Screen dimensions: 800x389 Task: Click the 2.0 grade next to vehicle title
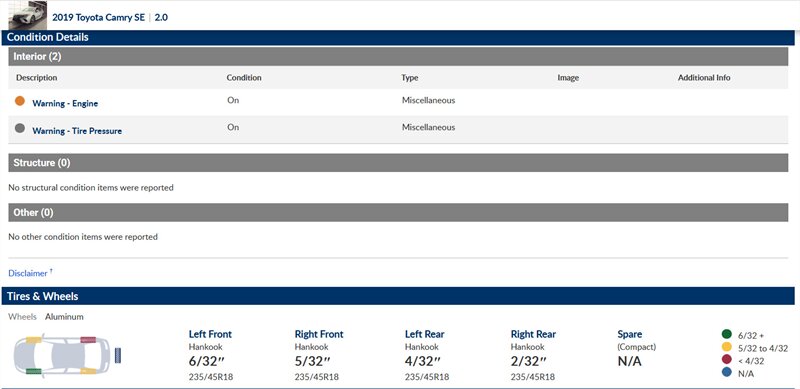point(161,17)
